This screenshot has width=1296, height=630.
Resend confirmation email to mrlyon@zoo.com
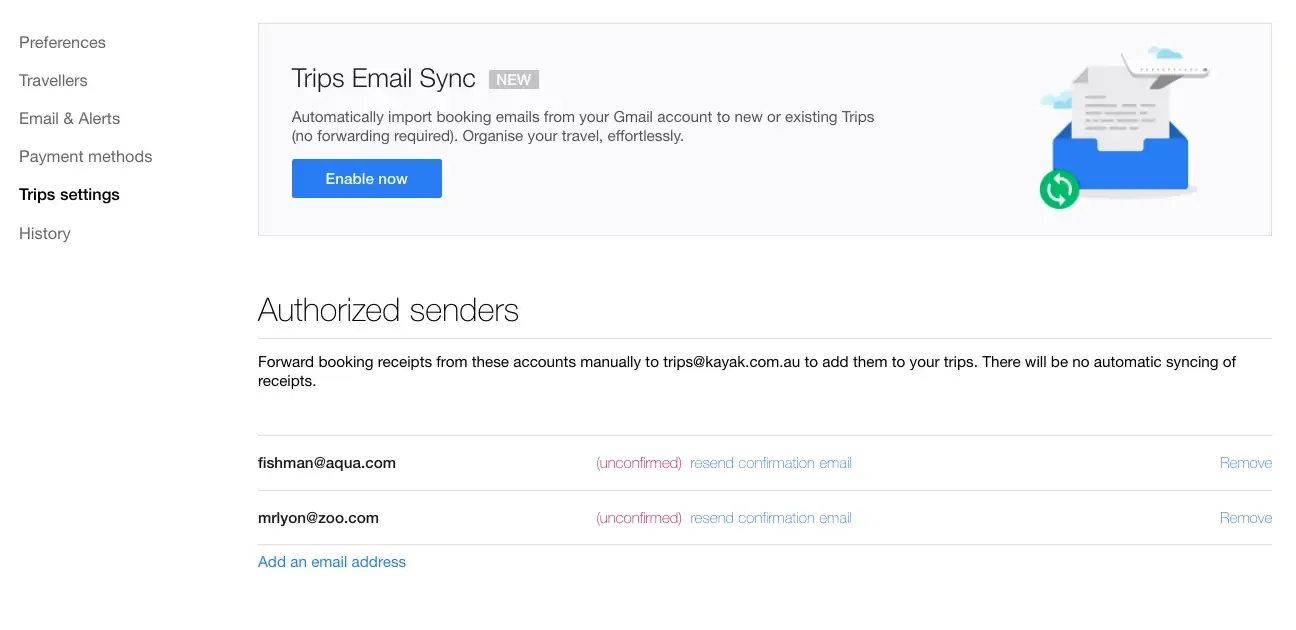click(x=770, y=518)
